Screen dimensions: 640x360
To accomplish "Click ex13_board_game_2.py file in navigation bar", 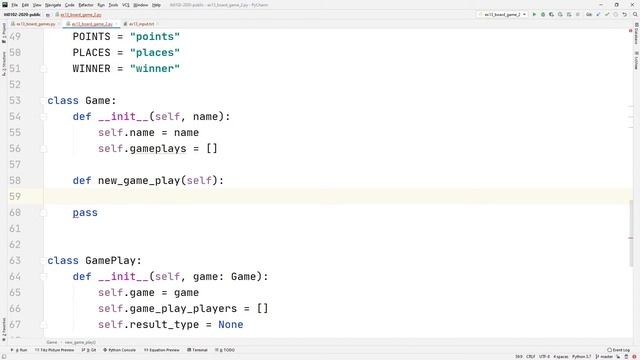I will click(81, 15).
